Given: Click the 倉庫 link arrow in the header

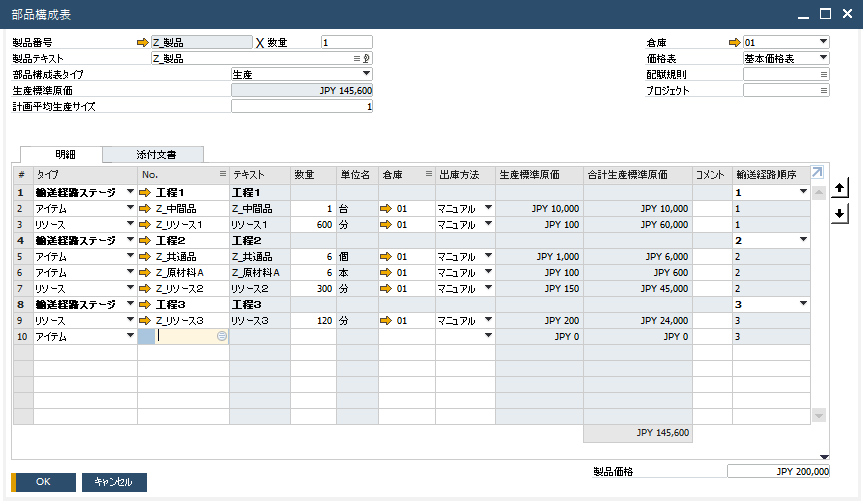Looking at the screenshot, I should [x=734, y=43].
